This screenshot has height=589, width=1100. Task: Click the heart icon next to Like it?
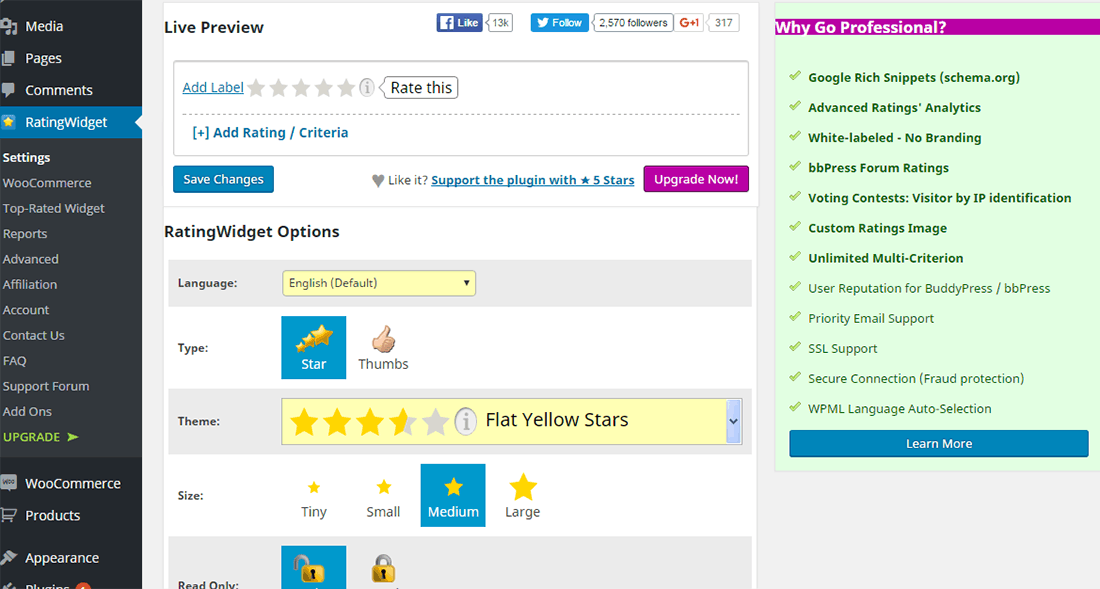click(x=377, y=181)
